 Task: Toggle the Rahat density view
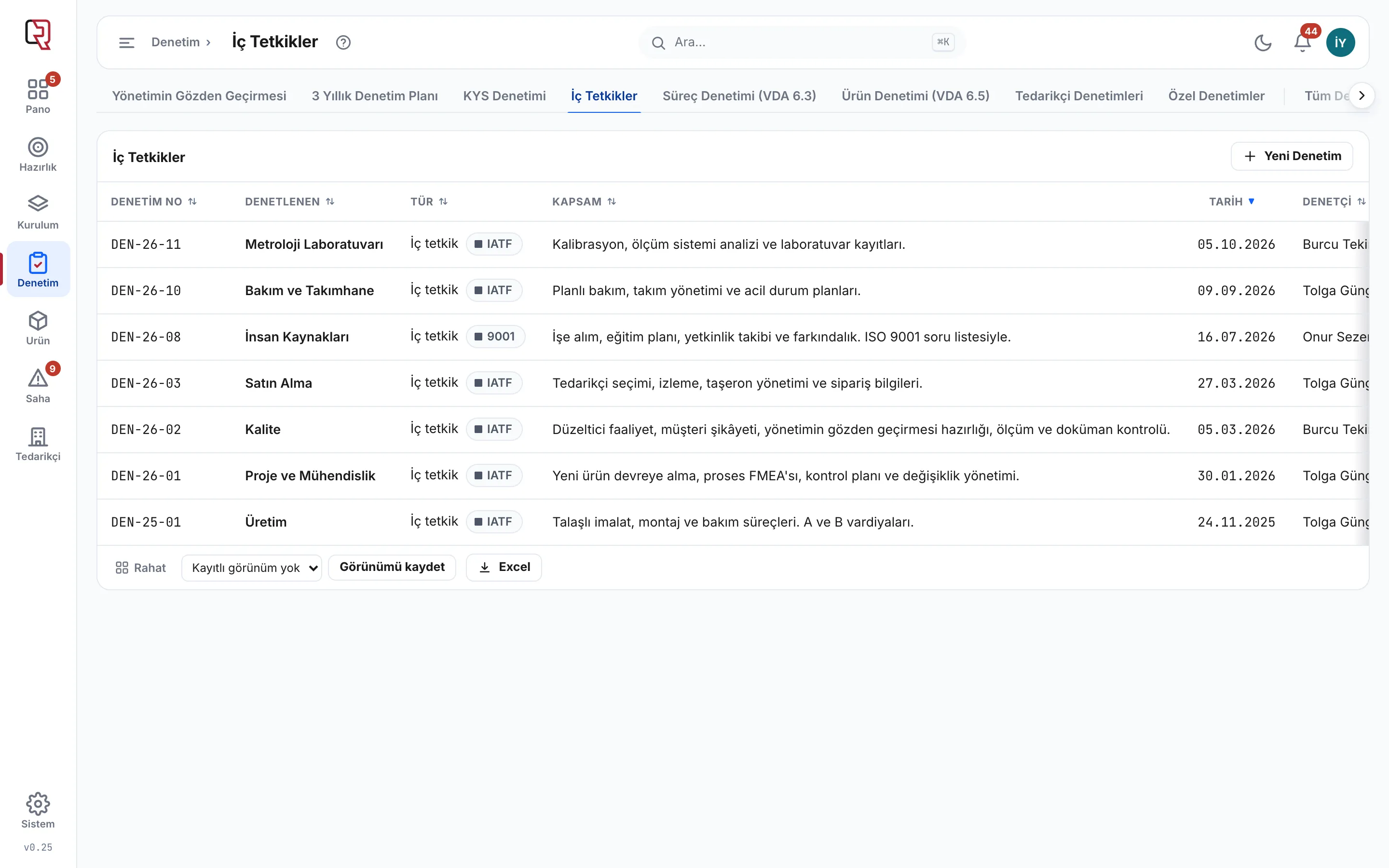141,568
